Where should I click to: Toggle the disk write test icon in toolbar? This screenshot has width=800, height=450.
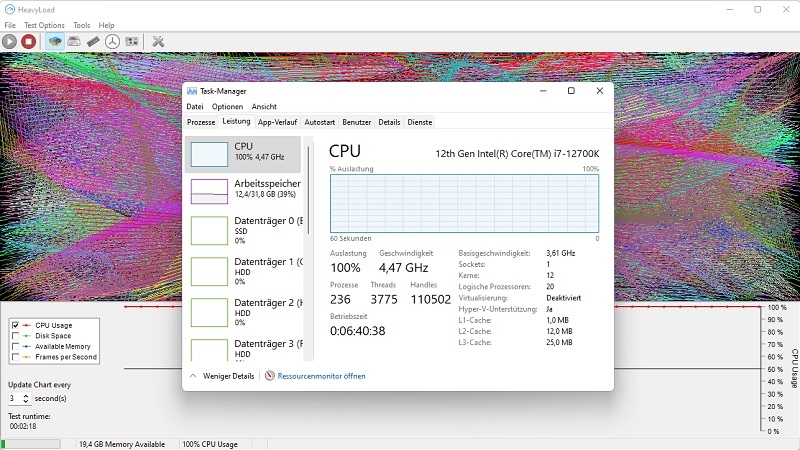[74, 41]
